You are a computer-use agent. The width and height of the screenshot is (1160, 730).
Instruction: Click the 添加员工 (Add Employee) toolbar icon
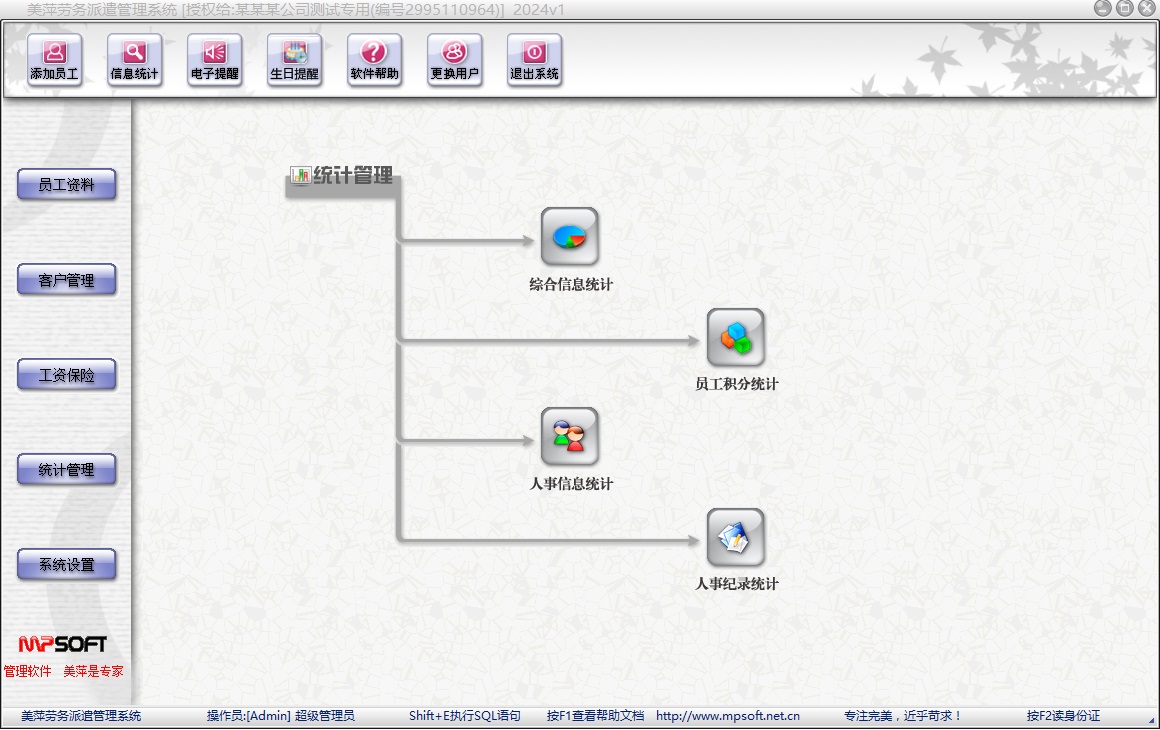[x=54, y=59]
